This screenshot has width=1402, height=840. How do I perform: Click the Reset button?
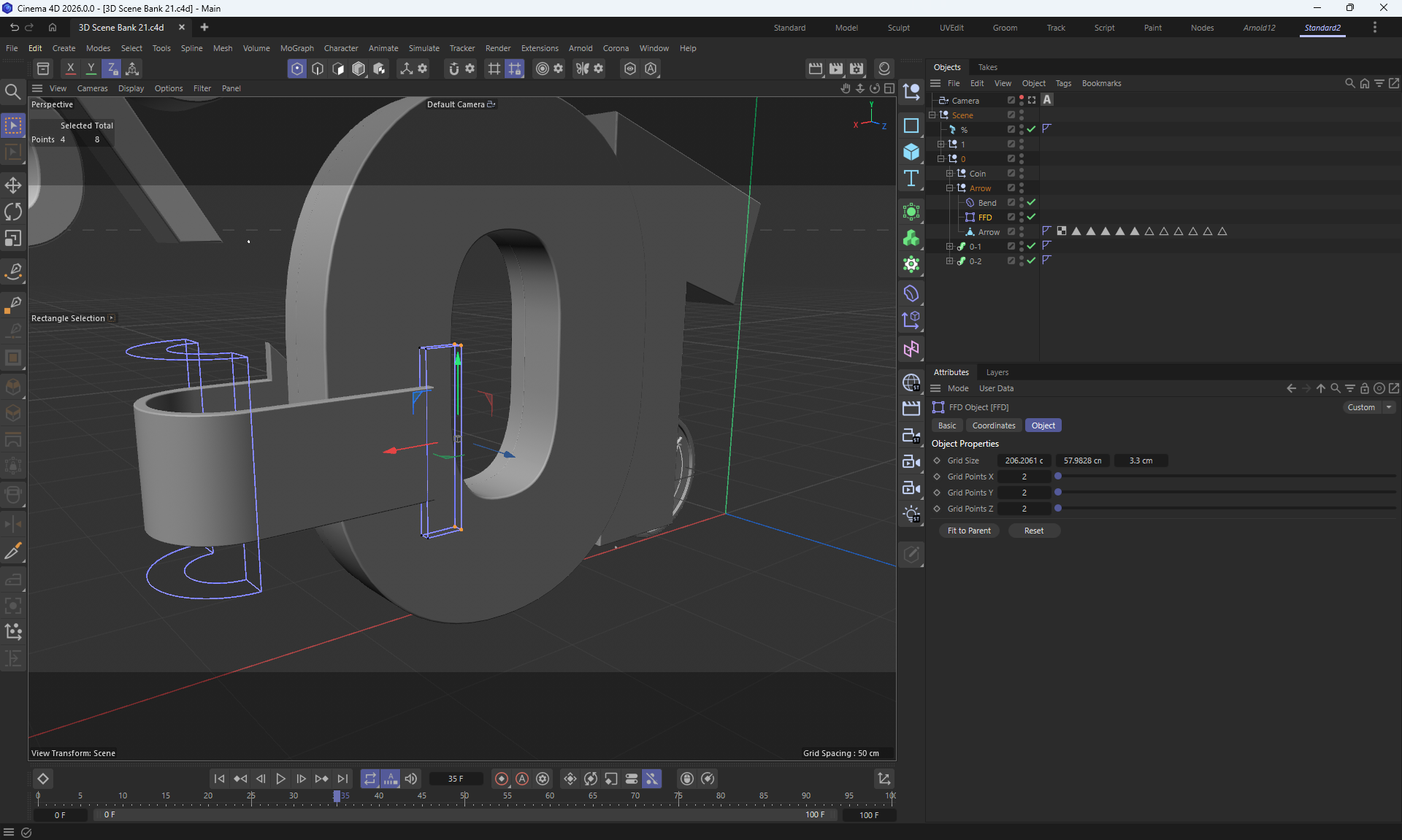(1033, 531)
